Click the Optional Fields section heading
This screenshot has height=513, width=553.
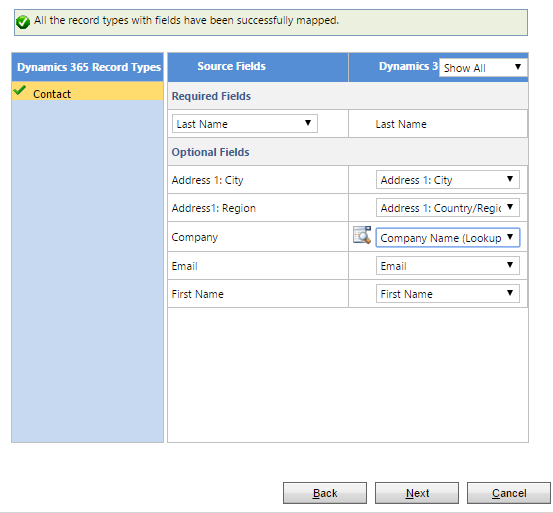tap(211, 152)
